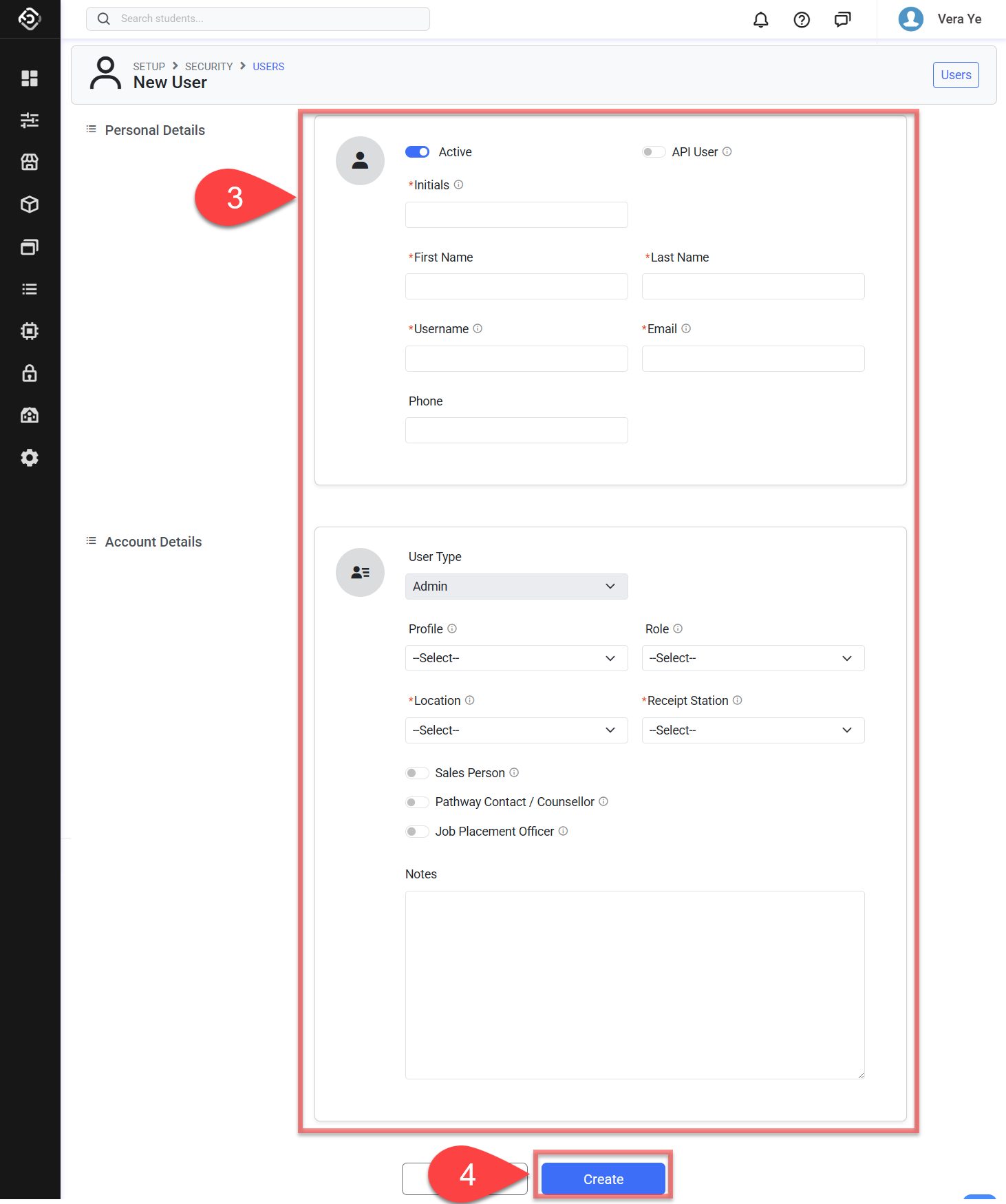Open the Profile dropdown
1006x1204 pixels.
click(516, 658)
